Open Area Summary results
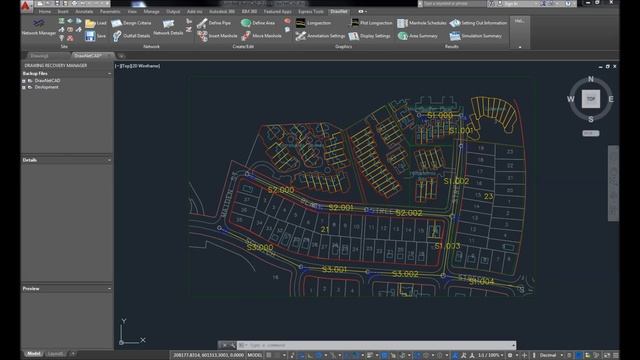Viewport: 640px width, 360px height. tap(418, 36)
